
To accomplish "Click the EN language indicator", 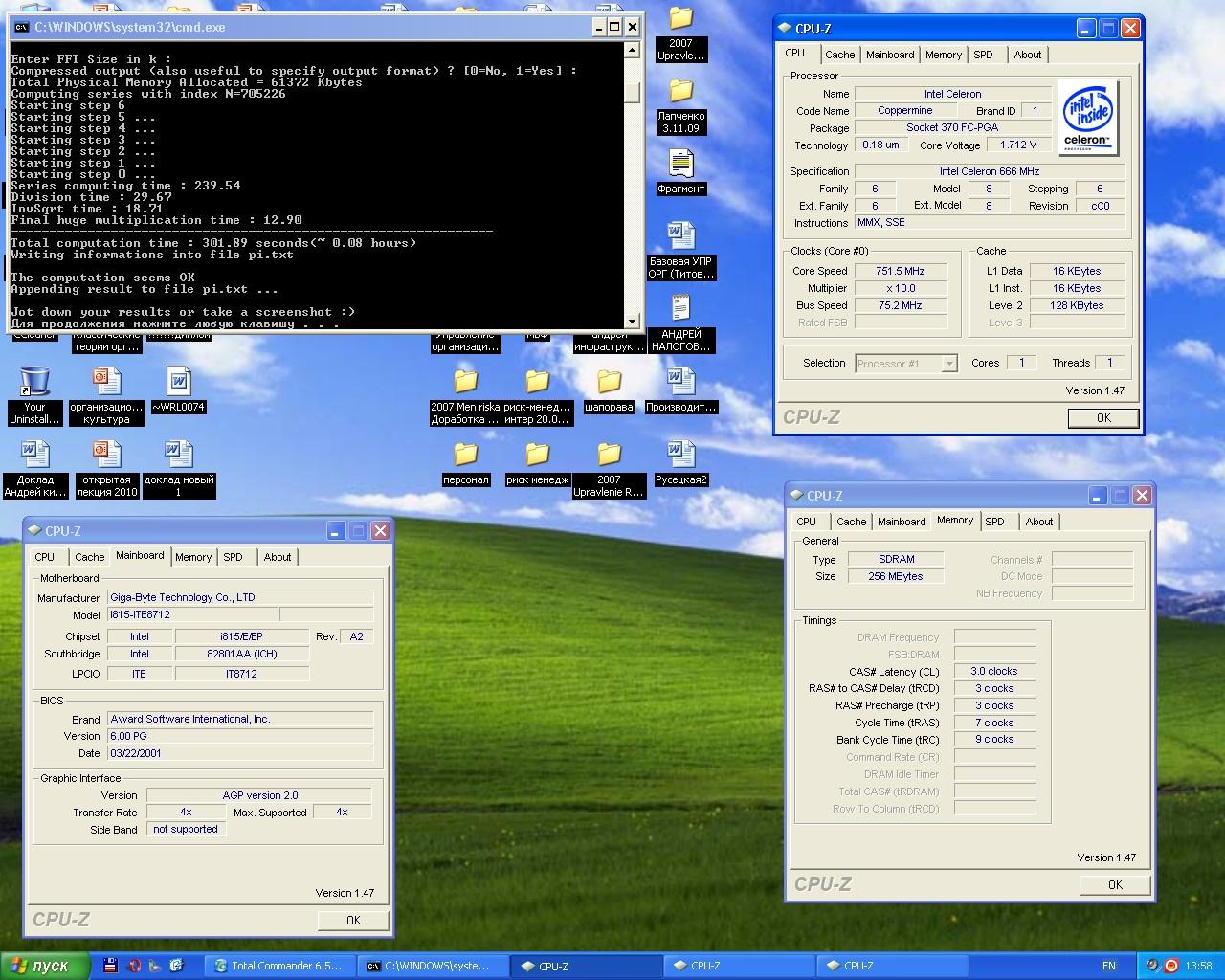I will (x=1109, y=966).
